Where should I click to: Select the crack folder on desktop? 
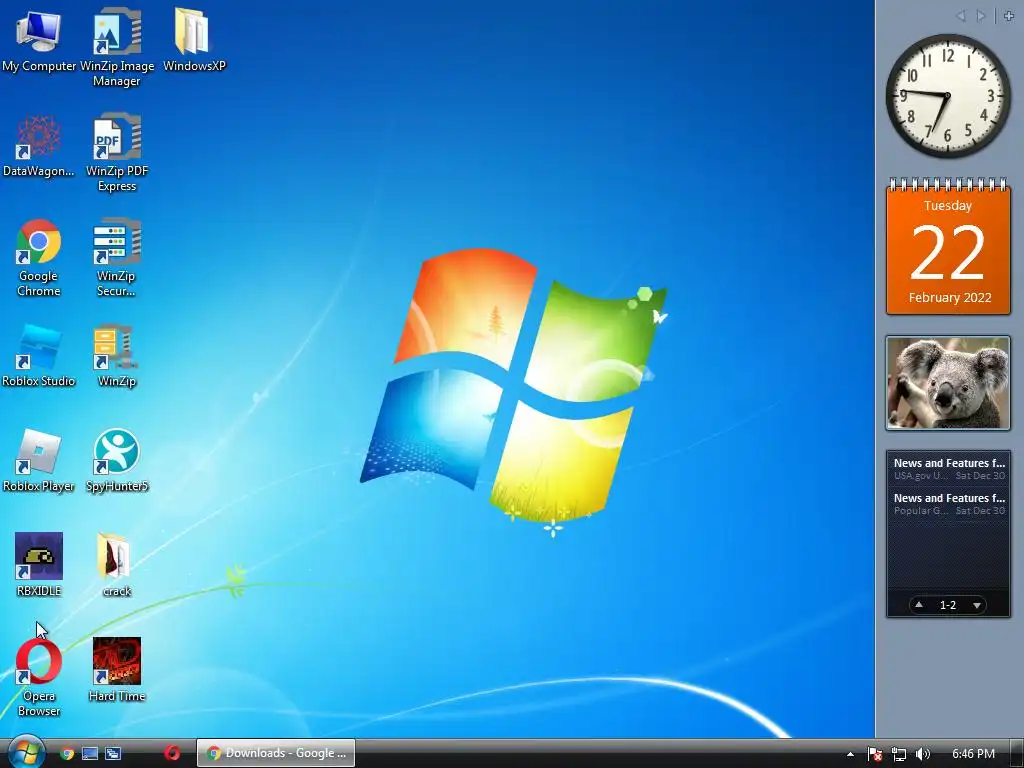(117, 566)
